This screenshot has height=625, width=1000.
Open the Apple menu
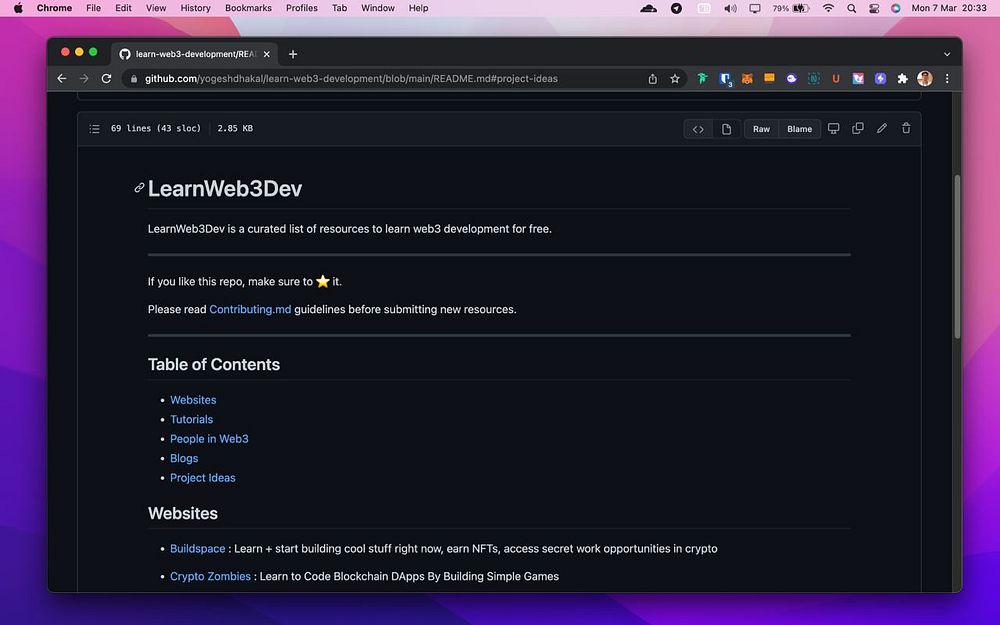18,8
